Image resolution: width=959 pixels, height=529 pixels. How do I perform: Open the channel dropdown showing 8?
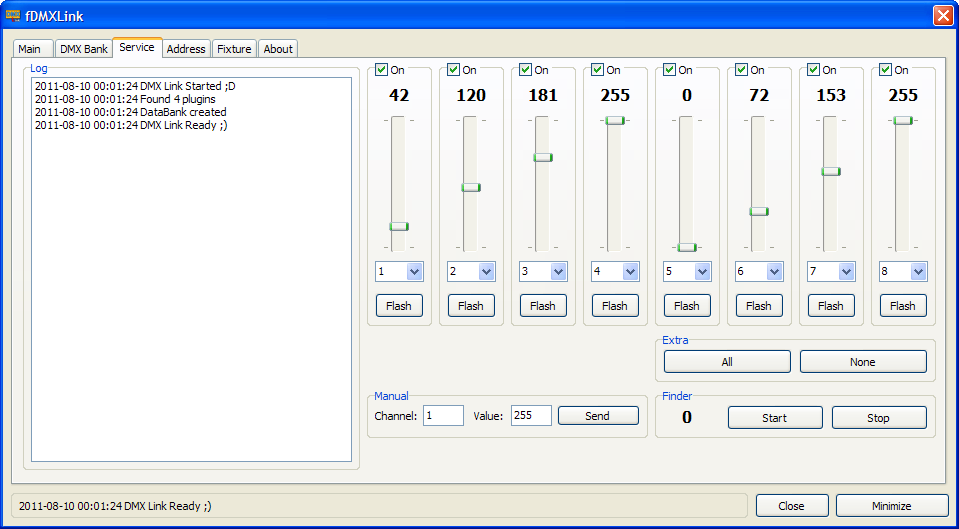[919, 272]
